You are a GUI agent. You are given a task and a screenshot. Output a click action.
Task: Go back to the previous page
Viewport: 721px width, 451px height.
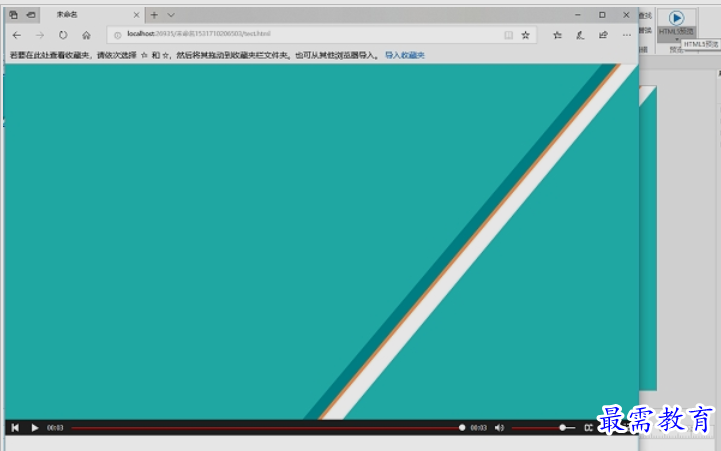pyautogui.click(x=17, y=35)
